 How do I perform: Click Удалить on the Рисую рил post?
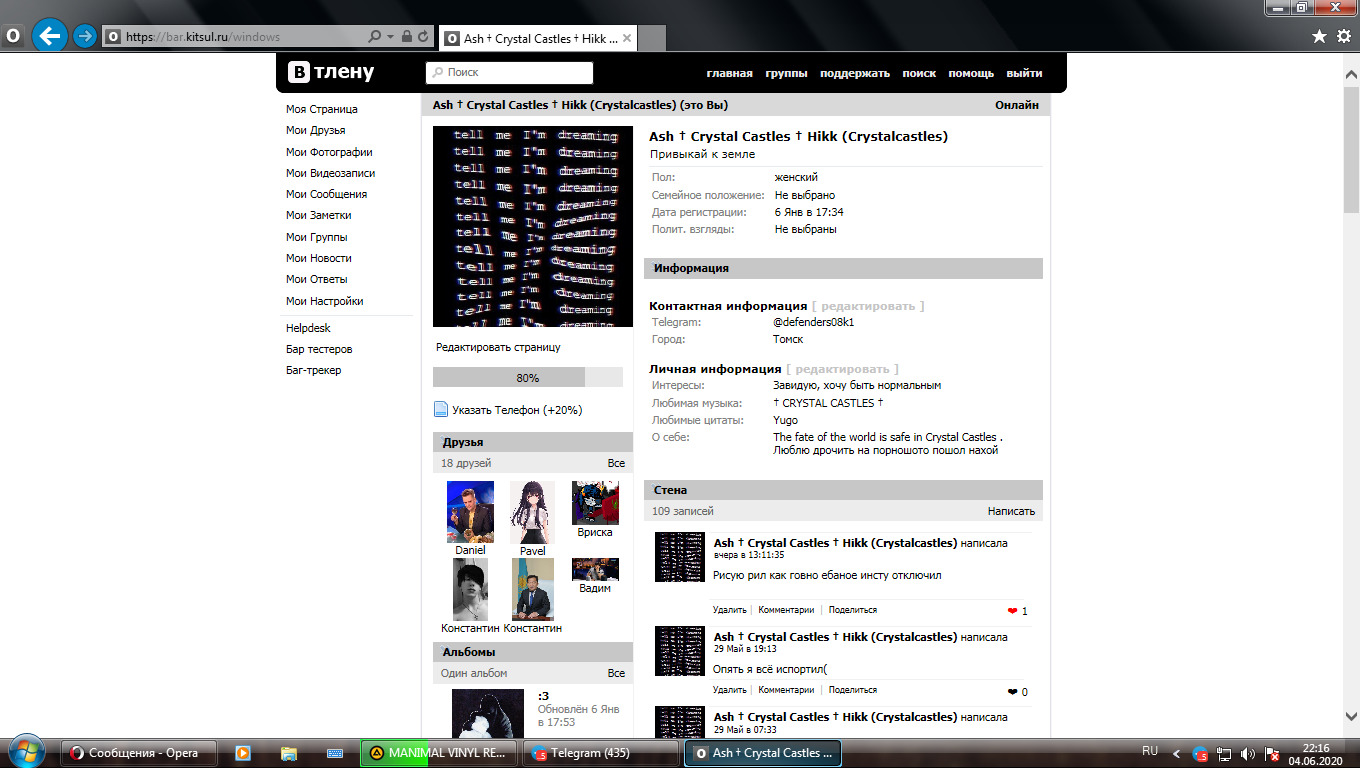(x=730, y=610)
